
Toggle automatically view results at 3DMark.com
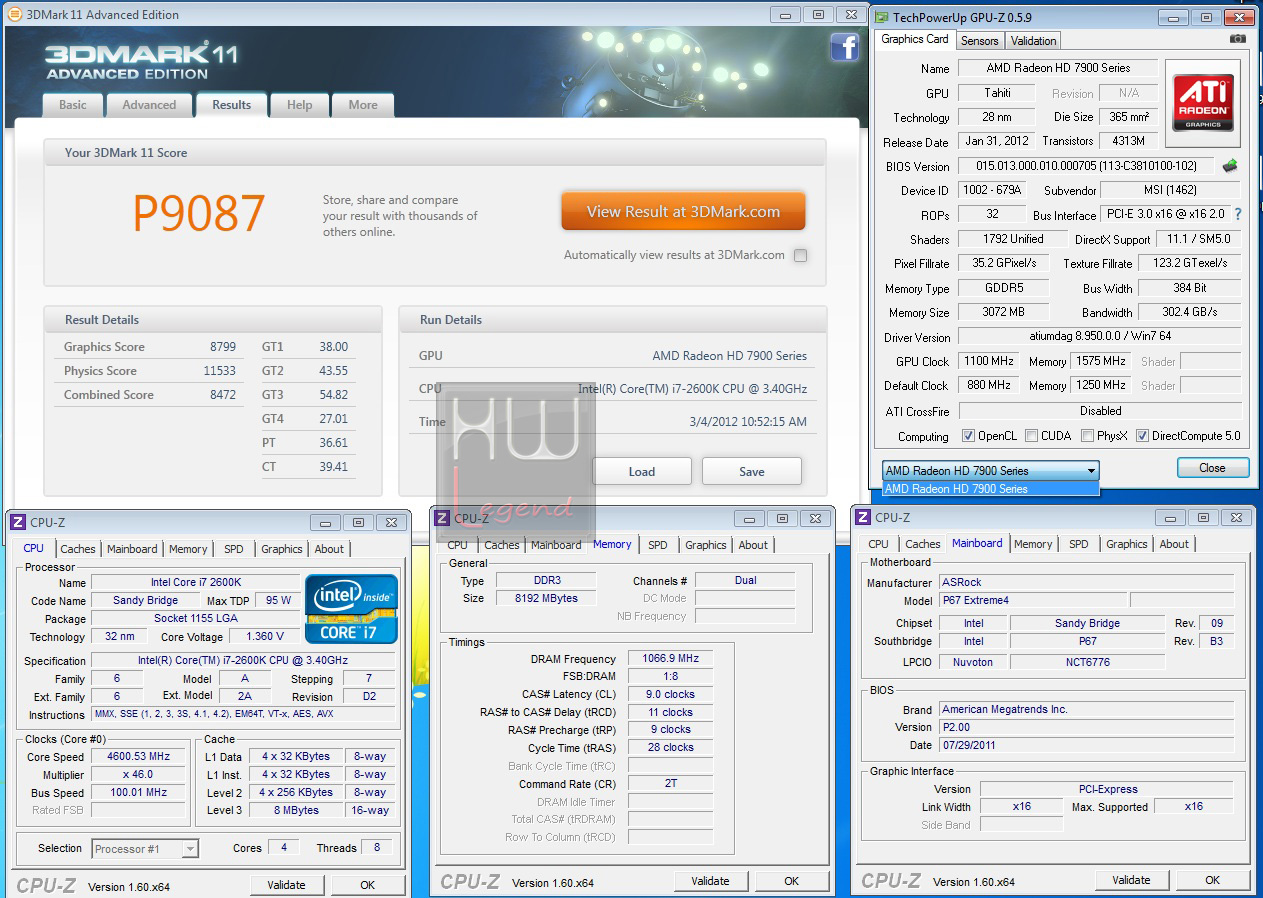coord(800,255)
